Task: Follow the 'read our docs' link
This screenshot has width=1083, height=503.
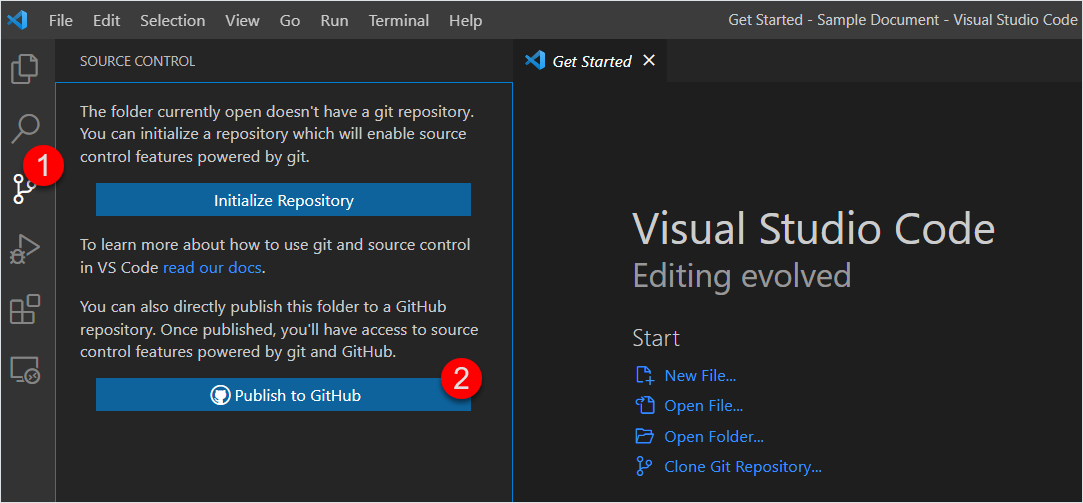Action: [x=212, y=267]
